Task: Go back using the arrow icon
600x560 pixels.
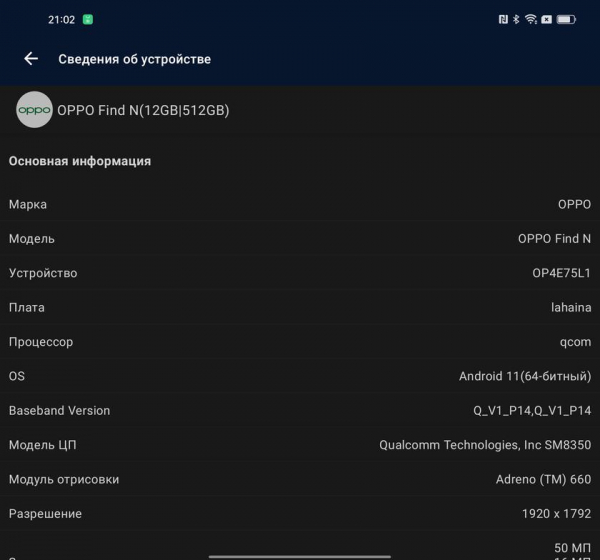Action: point(31,59)
